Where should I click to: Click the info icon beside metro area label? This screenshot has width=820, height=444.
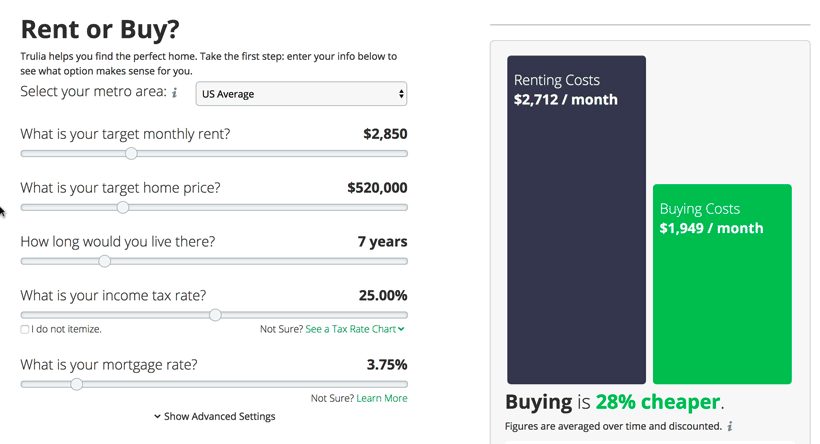click(175, 93)
